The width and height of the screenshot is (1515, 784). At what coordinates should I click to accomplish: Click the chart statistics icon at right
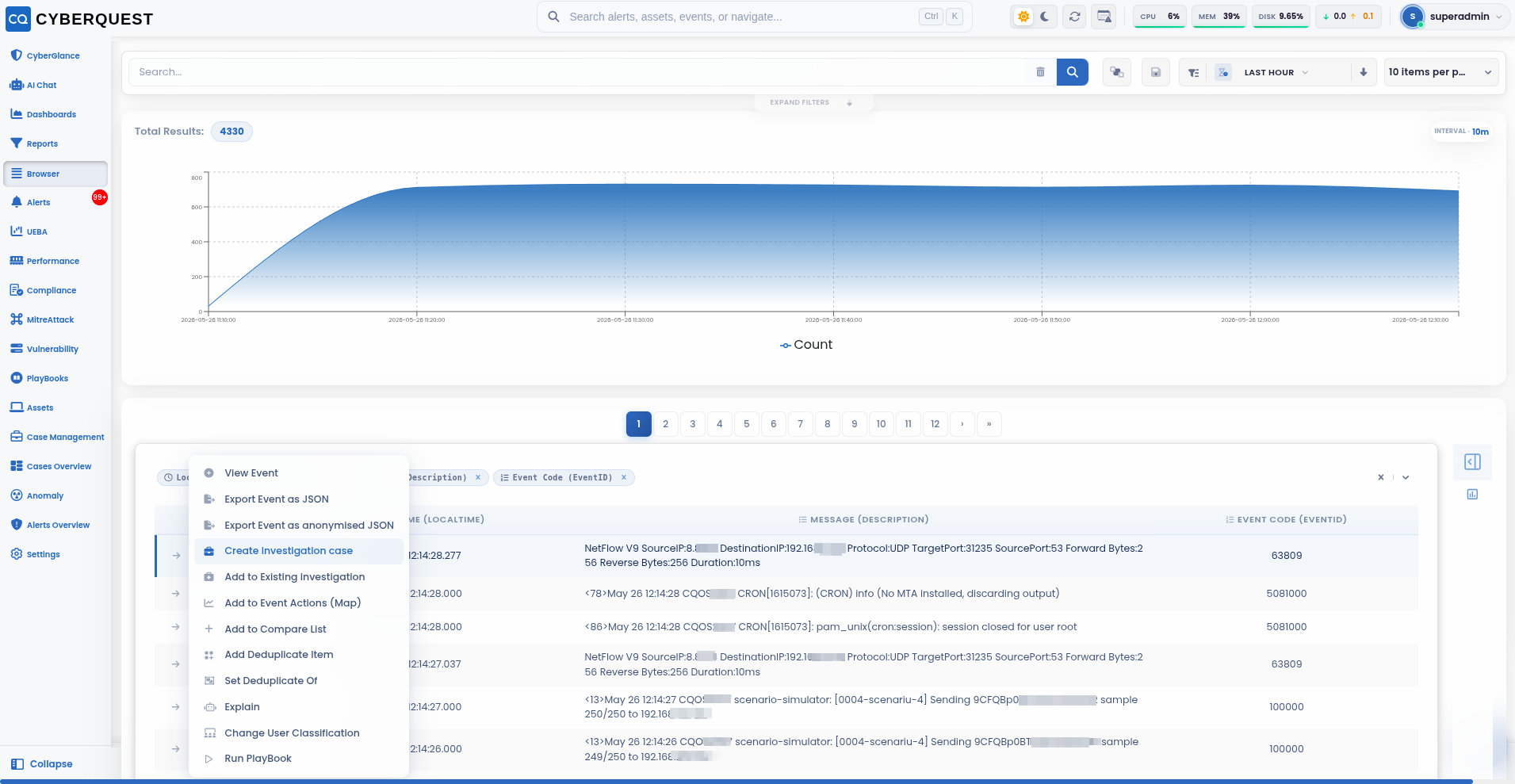(x=1472, y=494)
